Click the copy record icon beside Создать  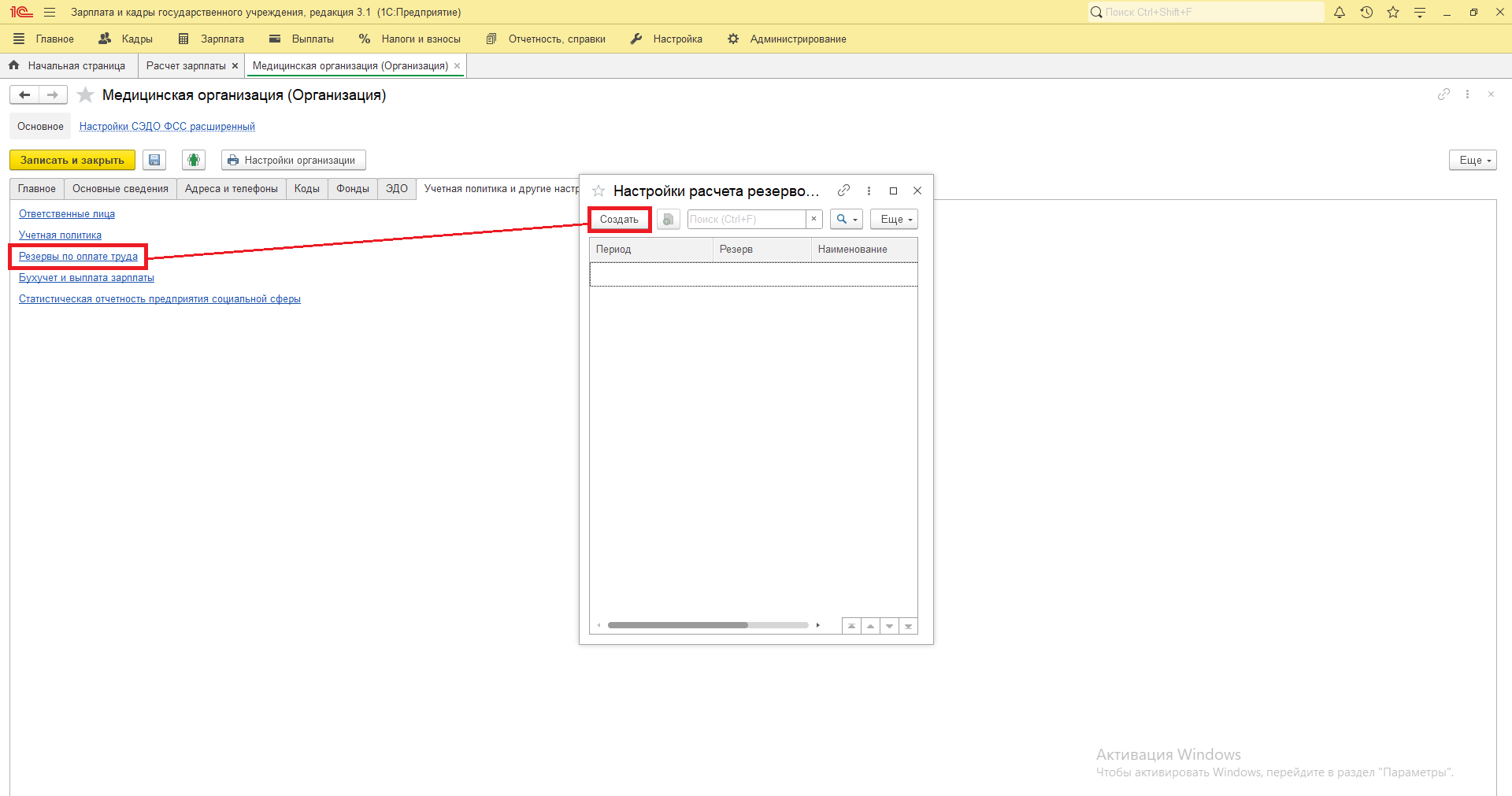point(669,220)
